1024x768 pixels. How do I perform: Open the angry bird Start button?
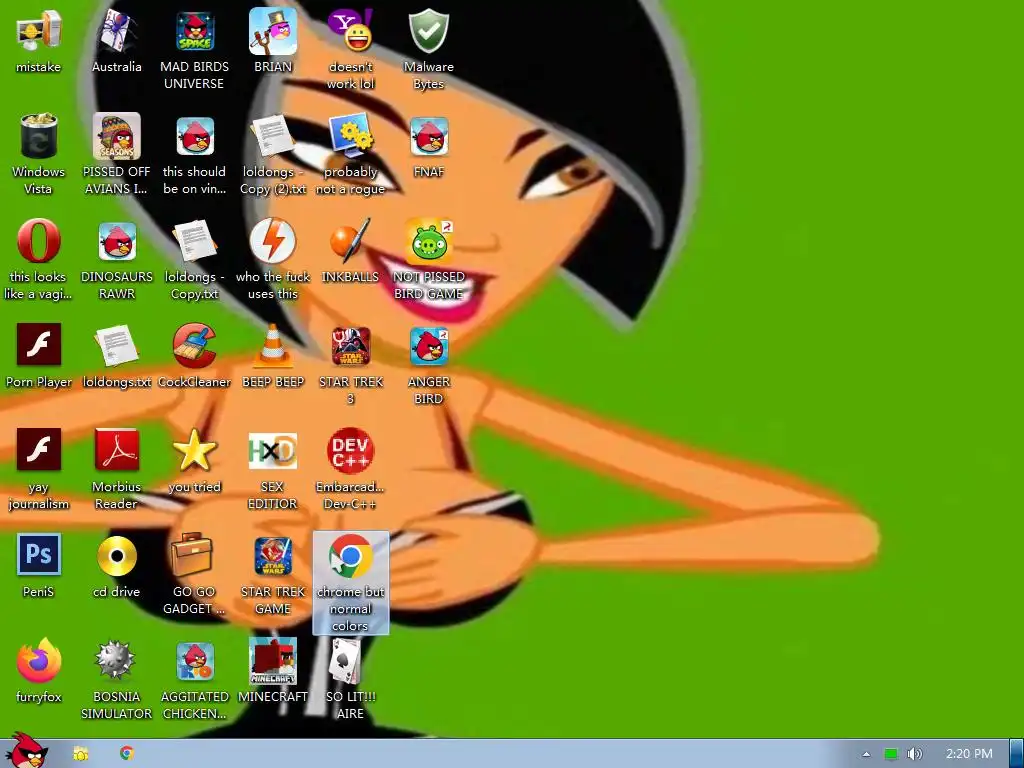point(26,750)
